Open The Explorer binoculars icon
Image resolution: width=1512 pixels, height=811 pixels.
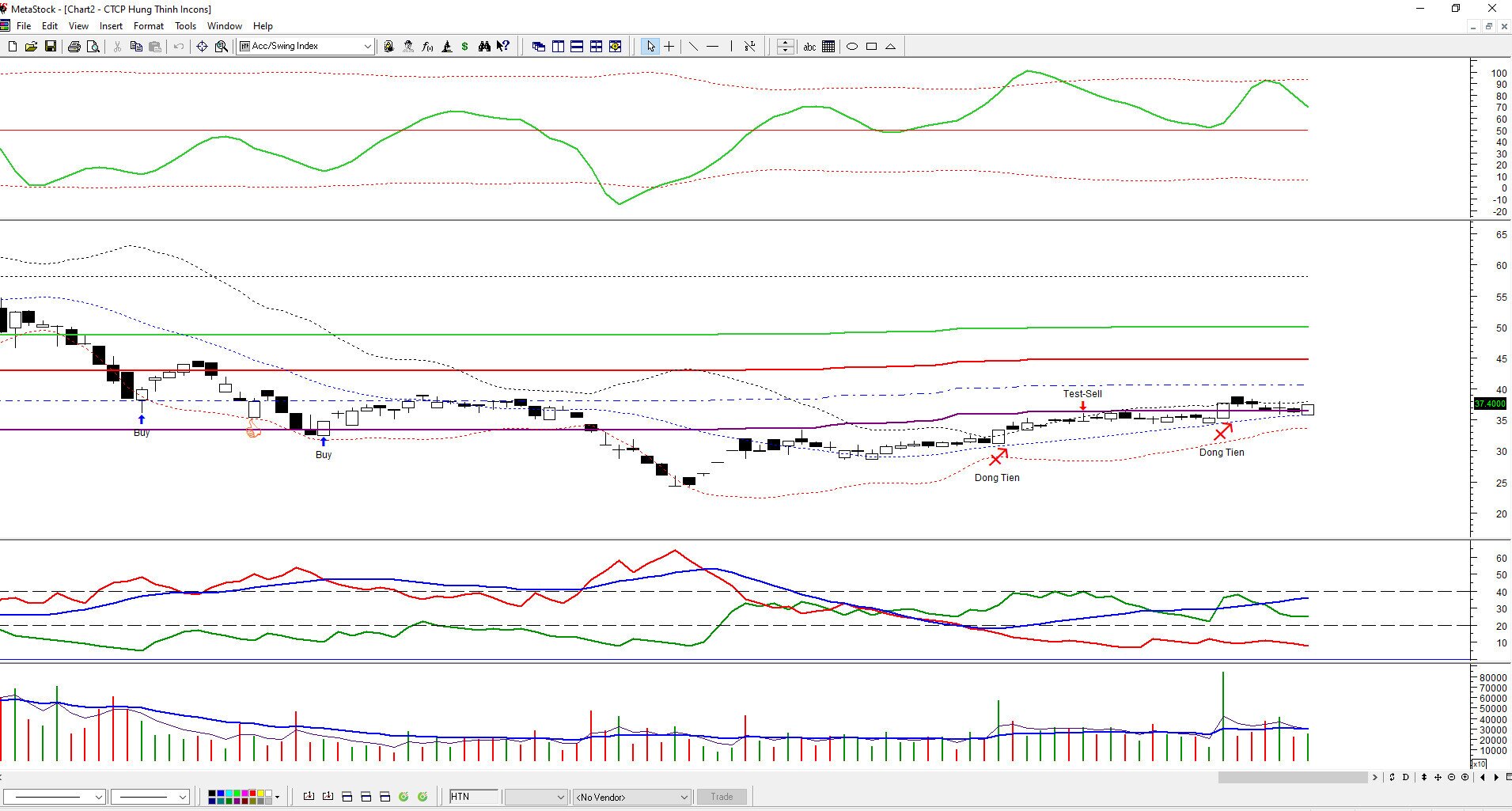pos(484,47)
